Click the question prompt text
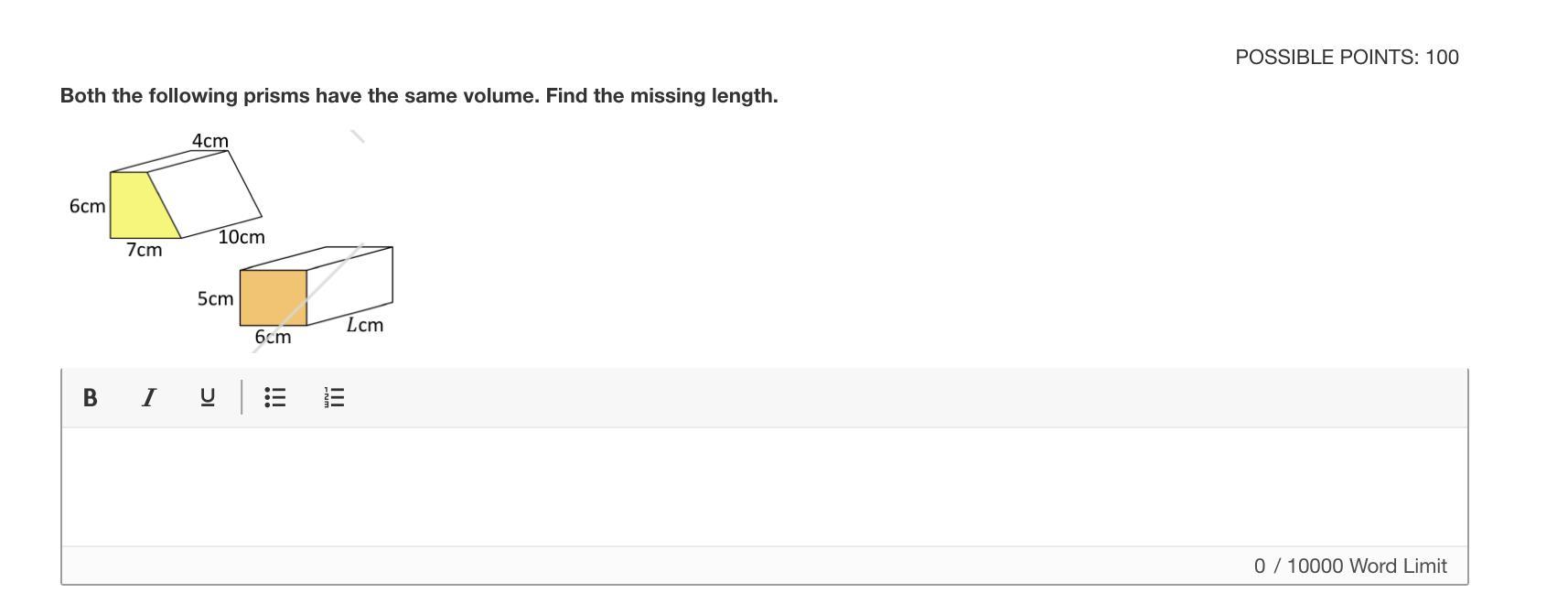Screen dimensions: 1568x593 419,95
